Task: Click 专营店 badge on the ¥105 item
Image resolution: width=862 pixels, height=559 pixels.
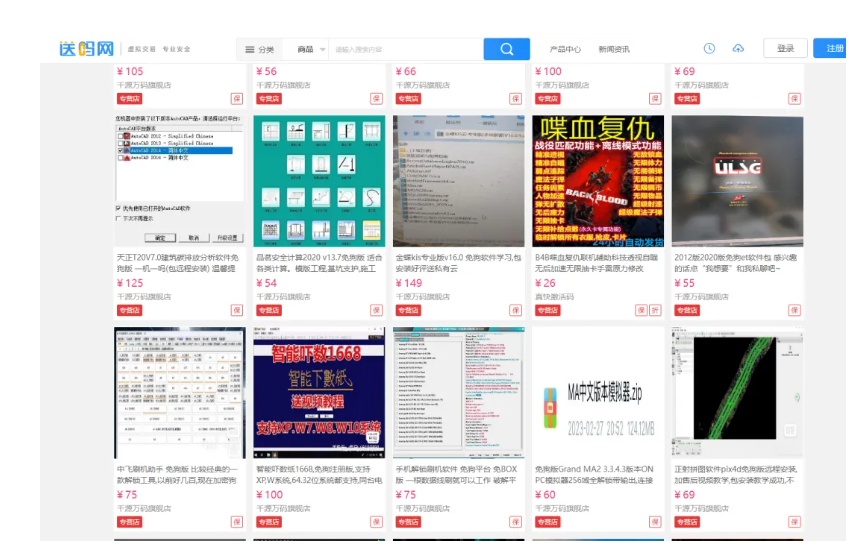Action: (130, 99)
